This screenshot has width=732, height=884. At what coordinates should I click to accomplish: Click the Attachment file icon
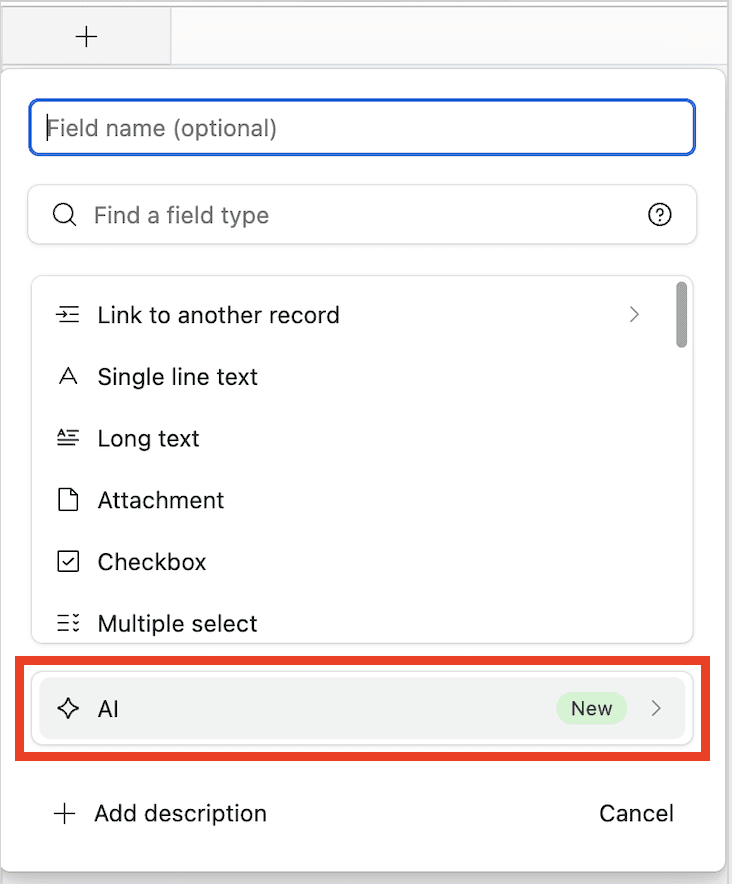68,500
